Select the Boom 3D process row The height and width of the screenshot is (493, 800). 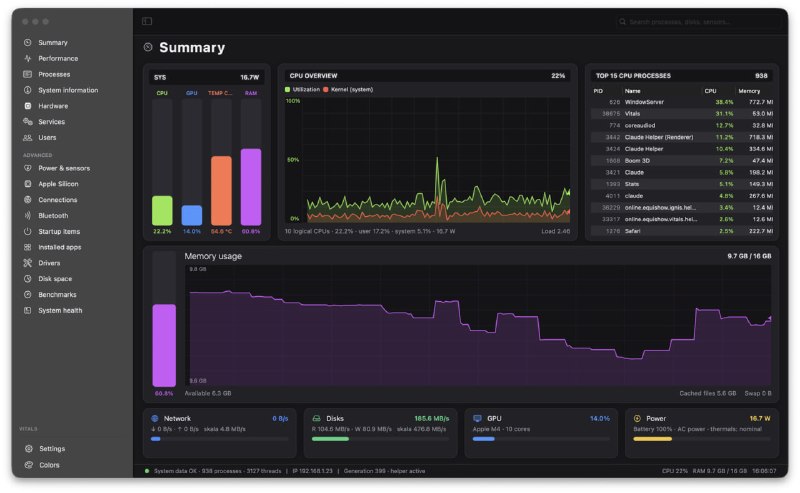click(x=682, y=161)
